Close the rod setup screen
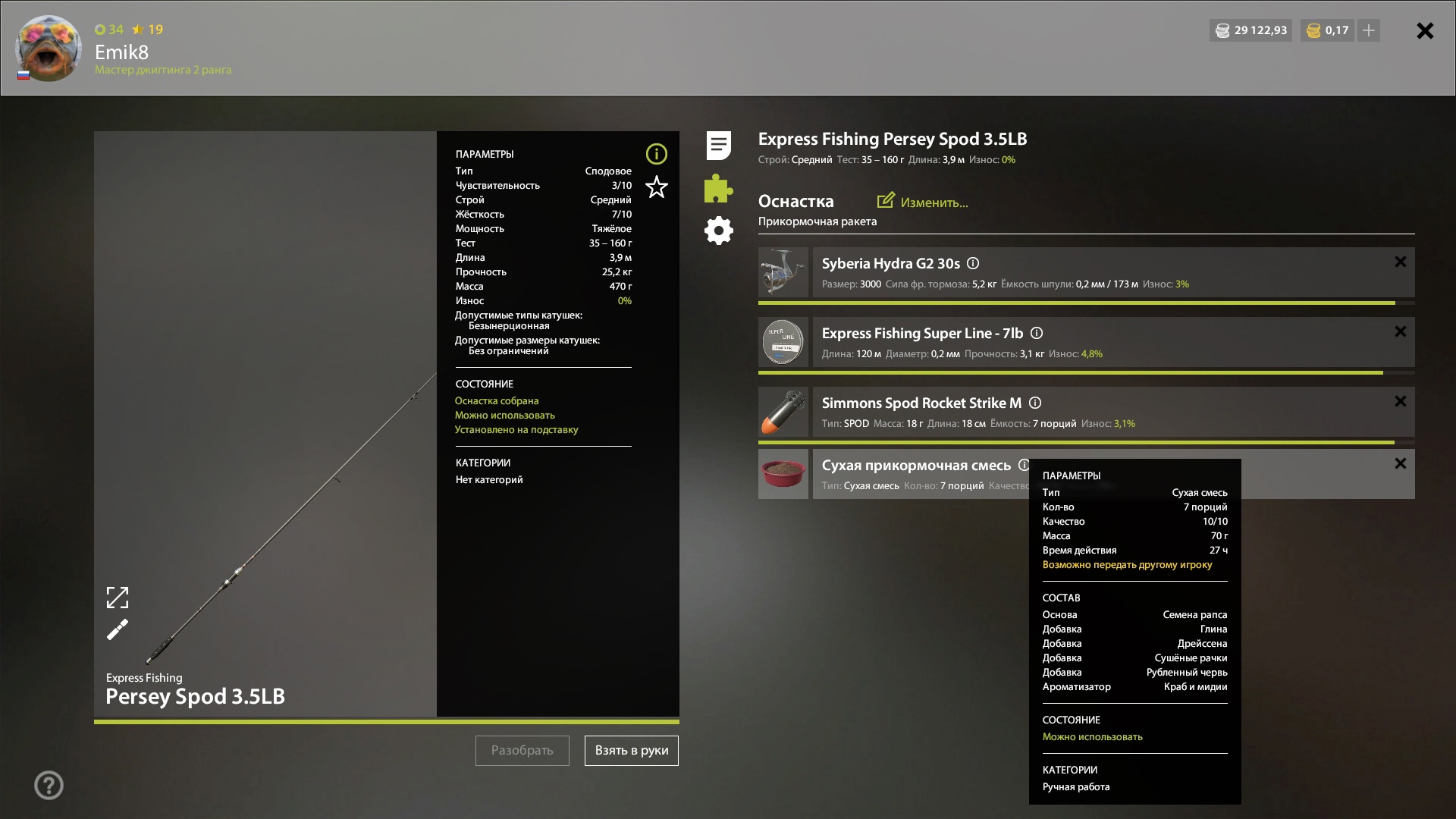Viewport: 1456px width, 819px height. 1425,30
